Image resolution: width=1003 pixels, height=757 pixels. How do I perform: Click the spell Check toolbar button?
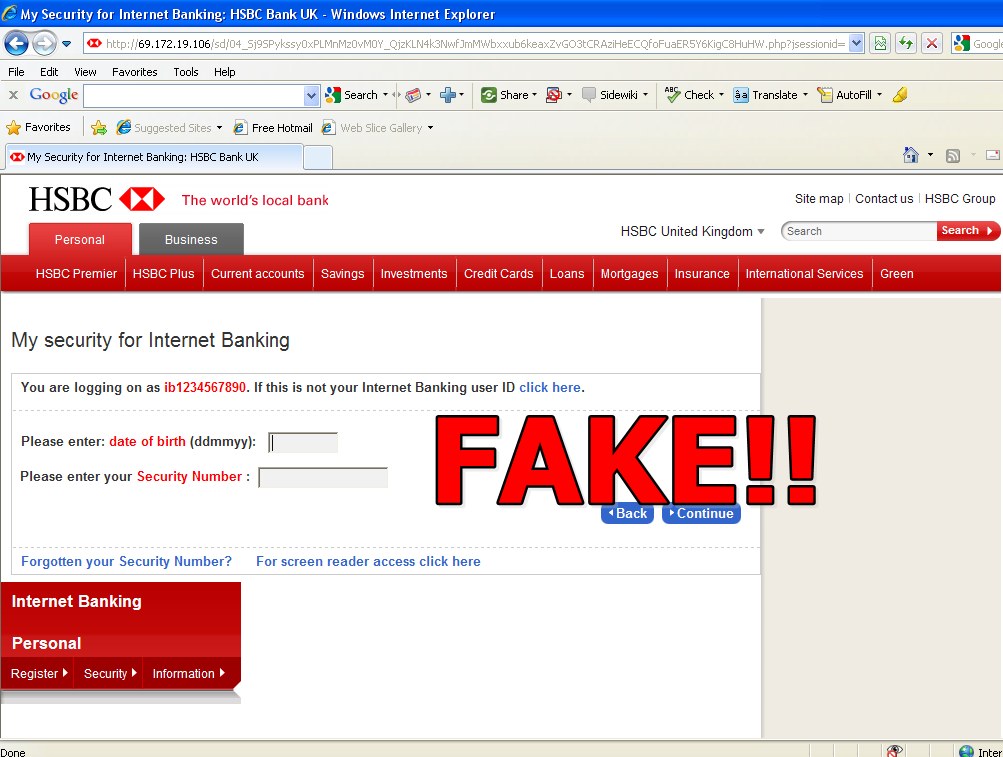690,95
